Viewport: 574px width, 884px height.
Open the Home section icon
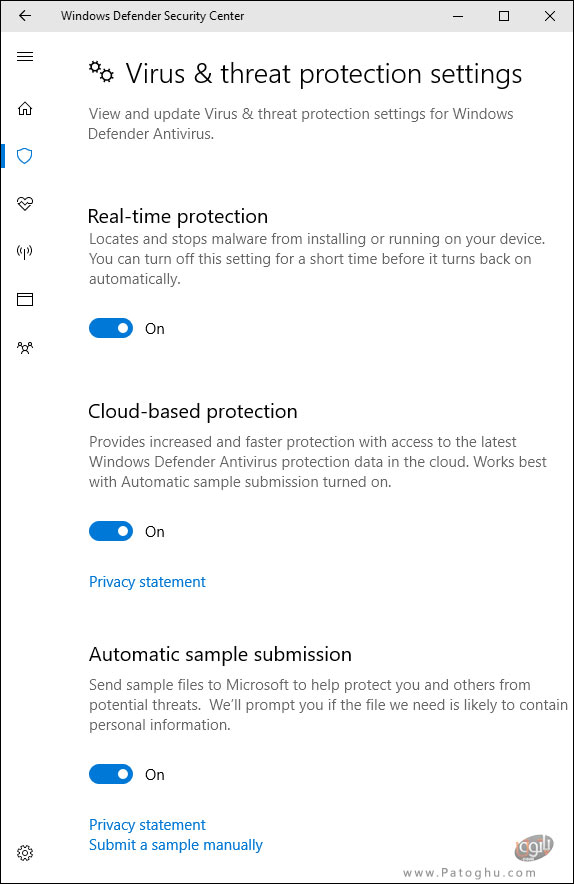(x=25, y=108)
